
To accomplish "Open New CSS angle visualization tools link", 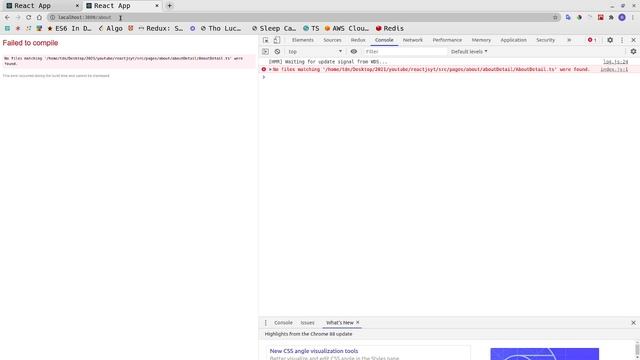I will click(314, 351).
